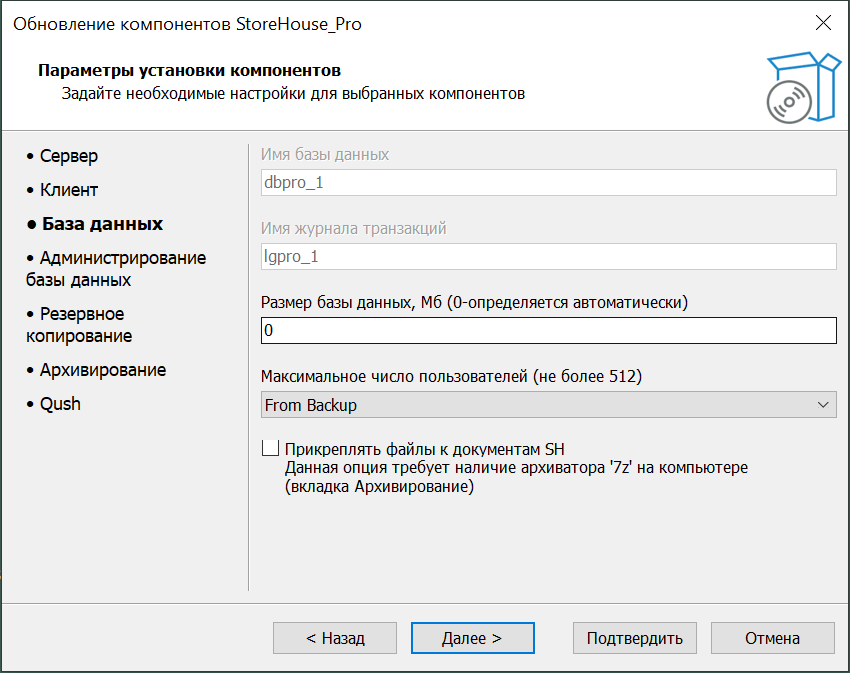The image size is (851, 674).
Task: Close the StoreHouse_Pro update dialog
Action: coord(823,23)
